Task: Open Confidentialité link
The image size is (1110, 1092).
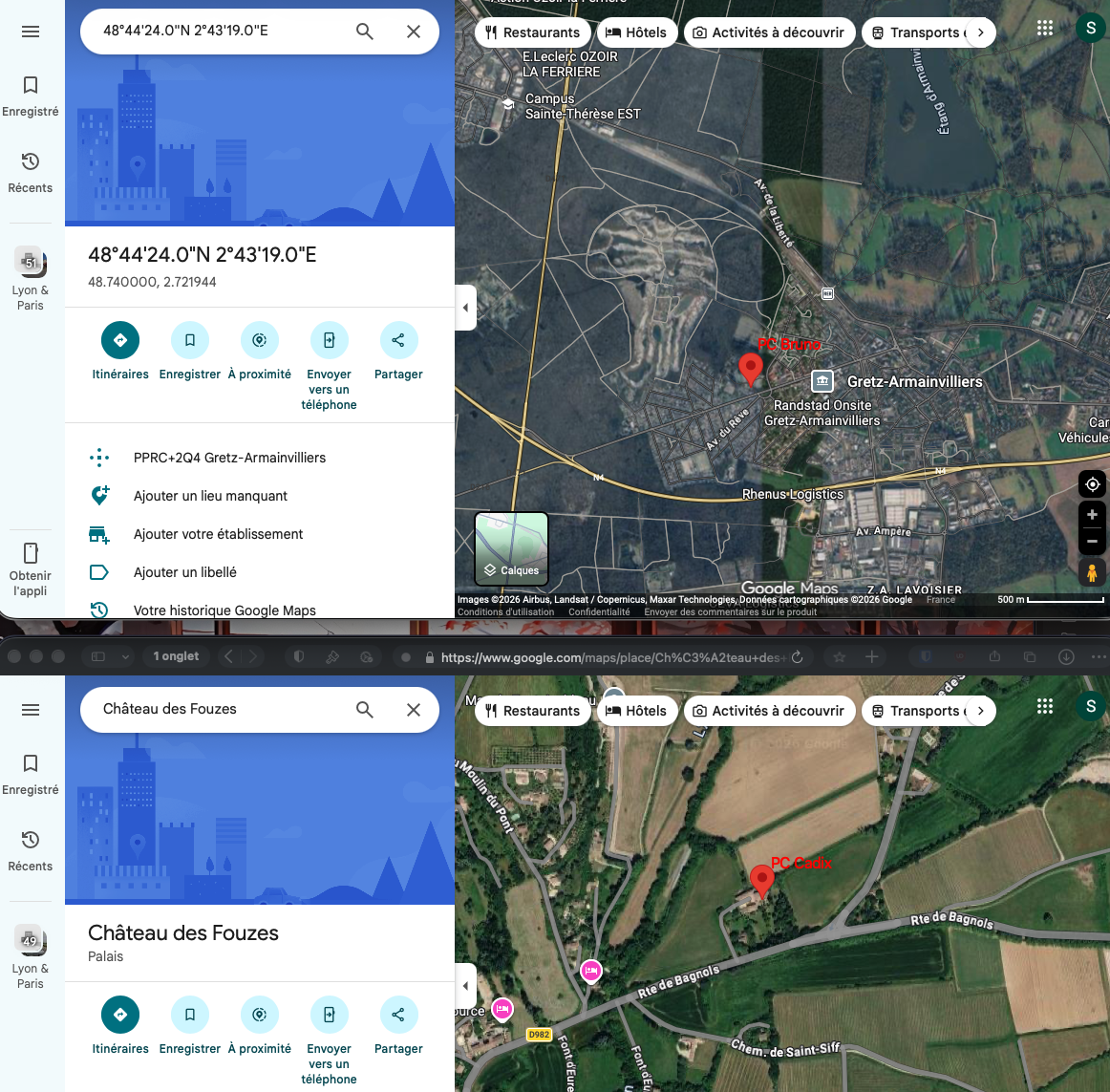Action: click(x=599, y=611)
